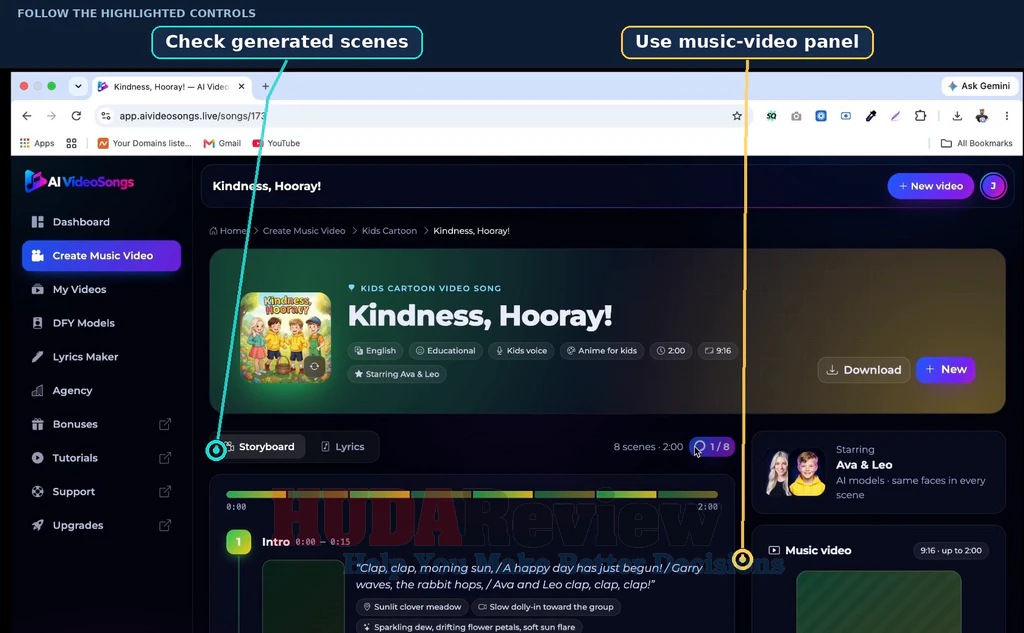Click the English language tag

tap(376, 351)
